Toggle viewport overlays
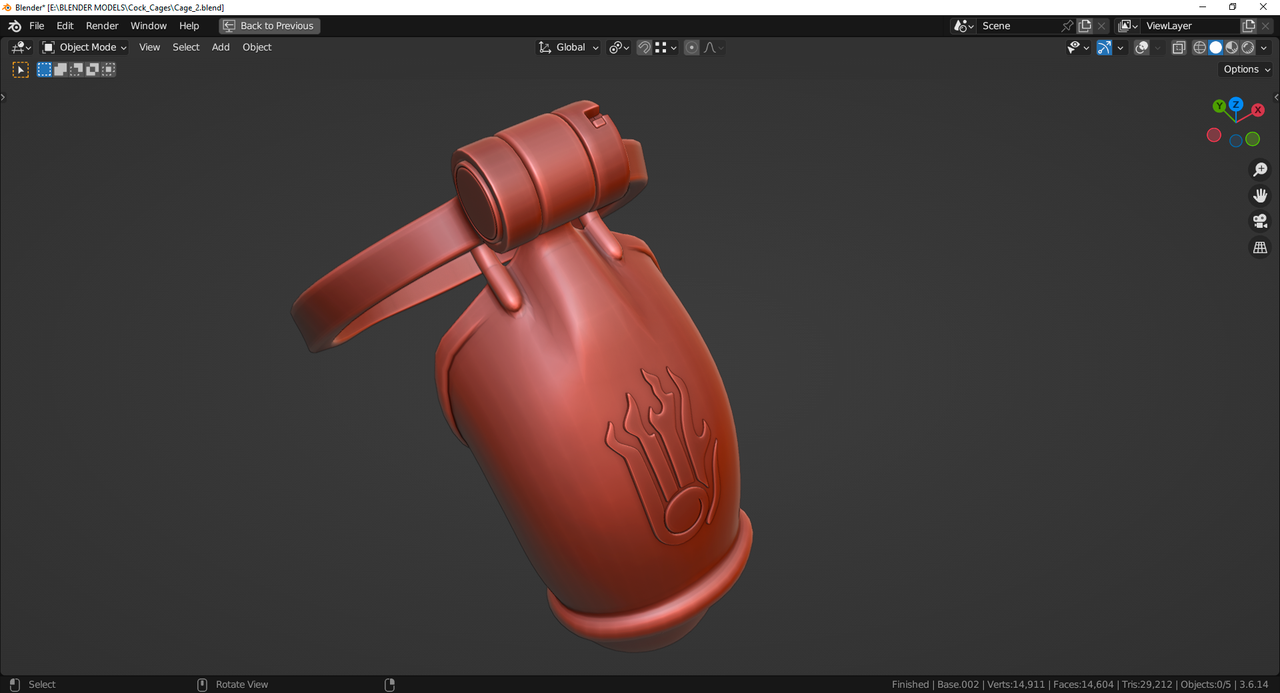This screenshot has height=693, width=1280. pyautogui.click(x=1142, y=47)
